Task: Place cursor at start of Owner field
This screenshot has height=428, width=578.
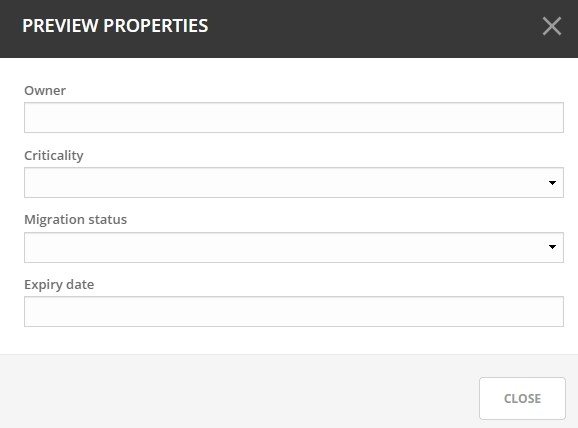Action: [x=29, y=118]
